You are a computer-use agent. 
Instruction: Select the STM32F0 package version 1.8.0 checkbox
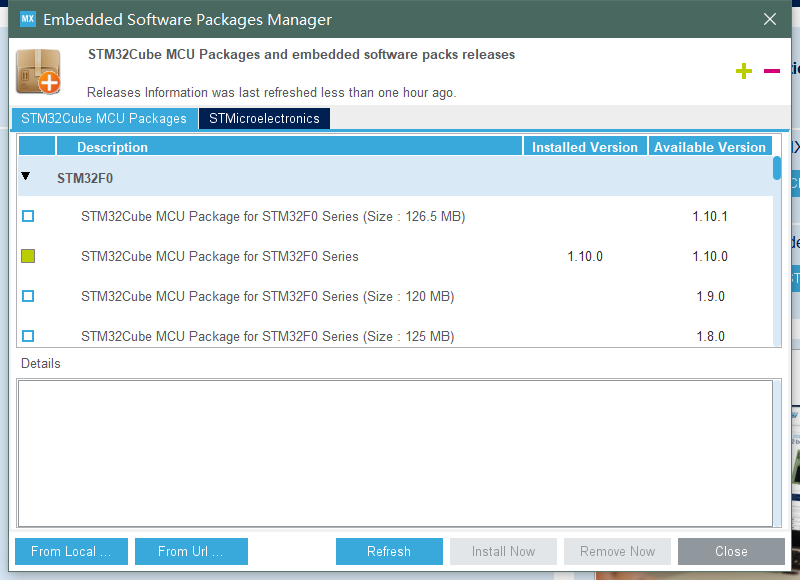tap(28, 336)
